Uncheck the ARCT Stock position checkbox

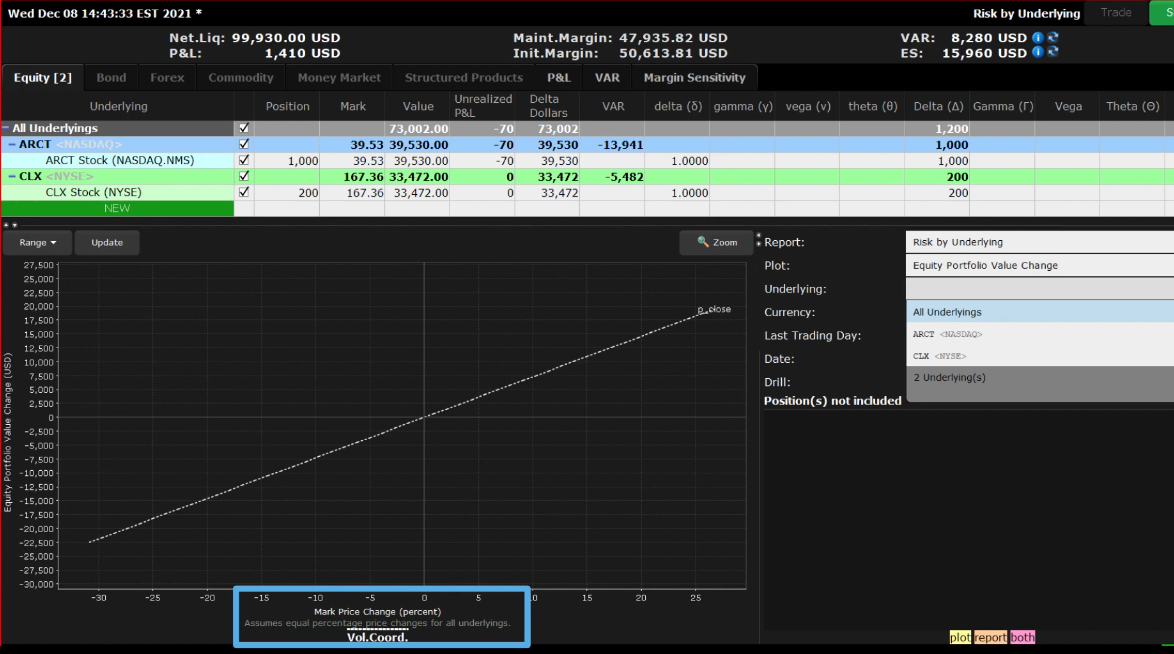click(x=243, y=160)
